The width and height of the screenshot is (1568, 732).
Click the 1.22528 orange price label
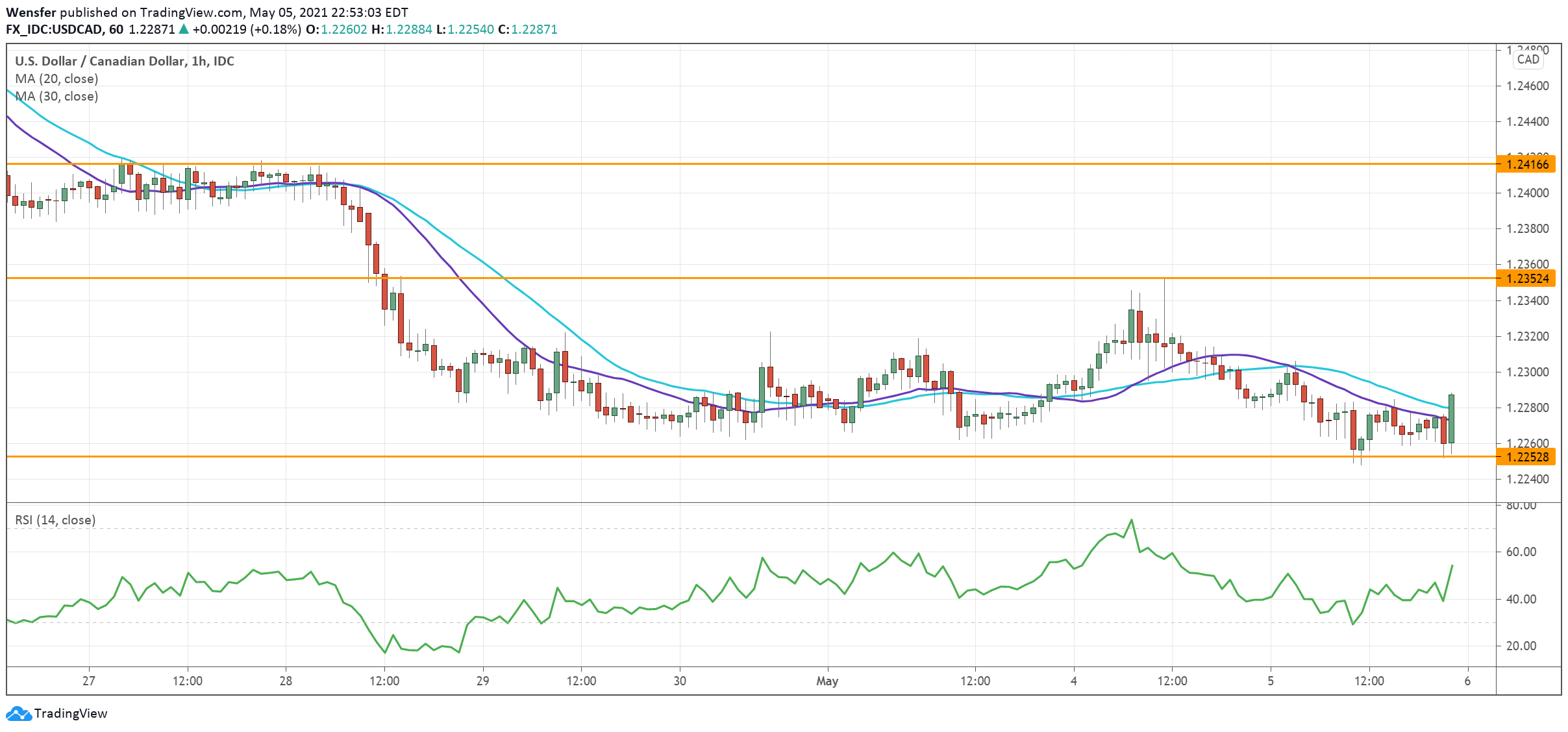coord(1527,457)
